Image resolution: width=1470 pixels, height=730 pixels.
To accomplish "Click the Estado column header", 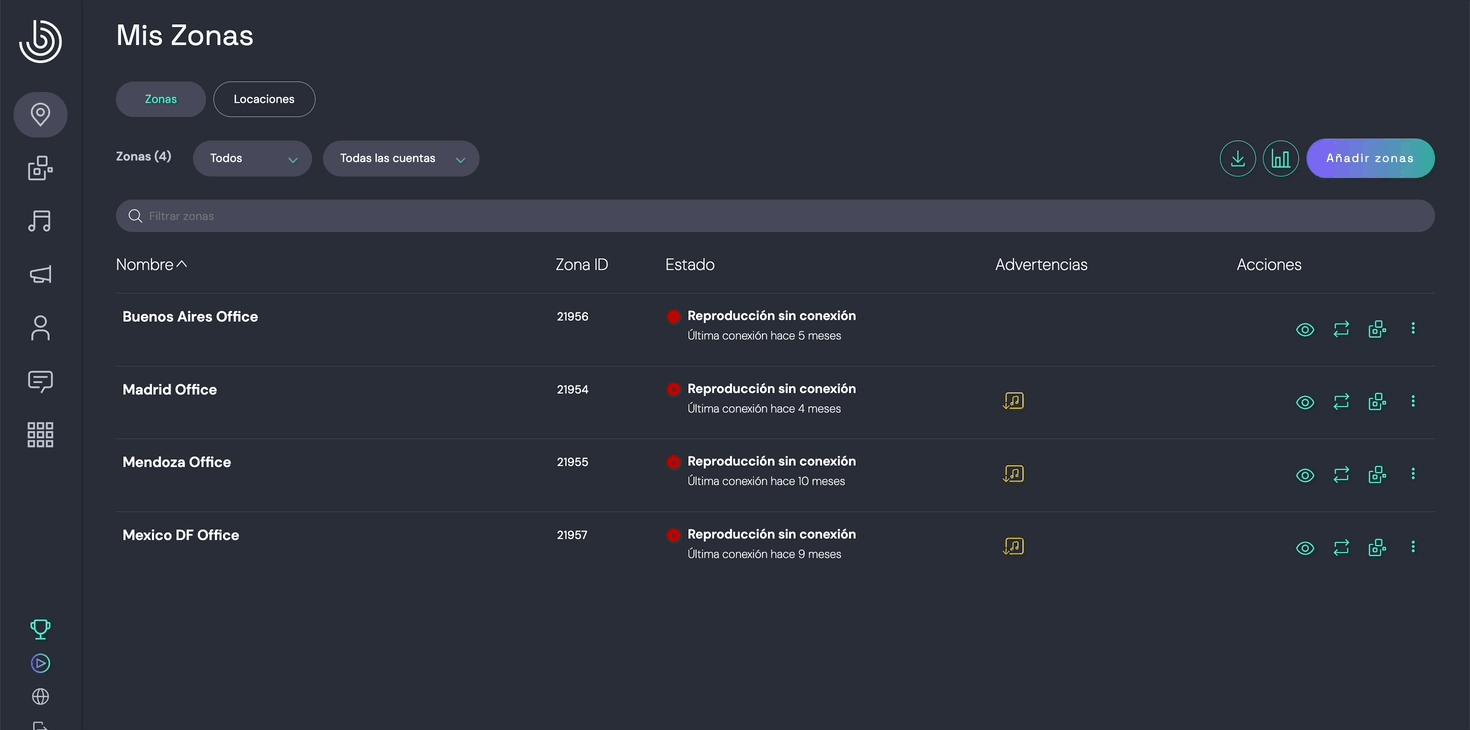I will 690,265.
